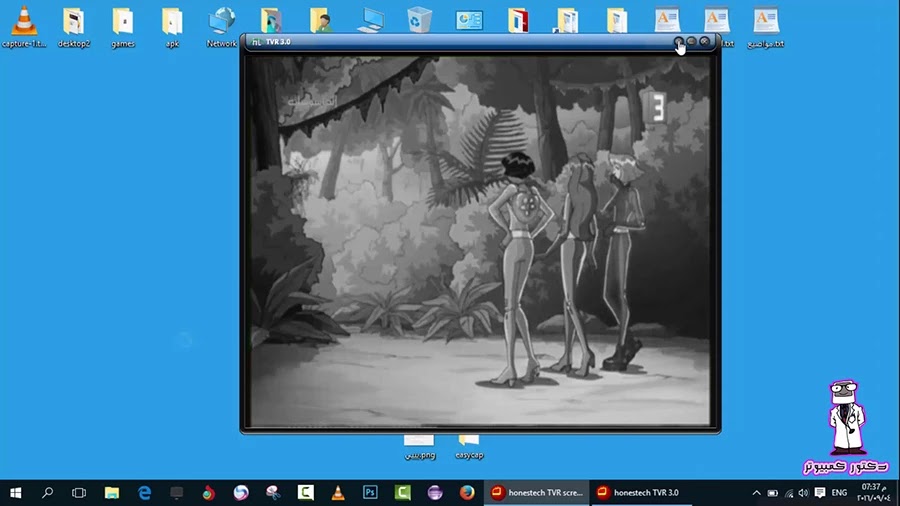Open the Recycle Bin on desktop
The width and height of the screenshot is (900, 506).
tap(420, 21)
